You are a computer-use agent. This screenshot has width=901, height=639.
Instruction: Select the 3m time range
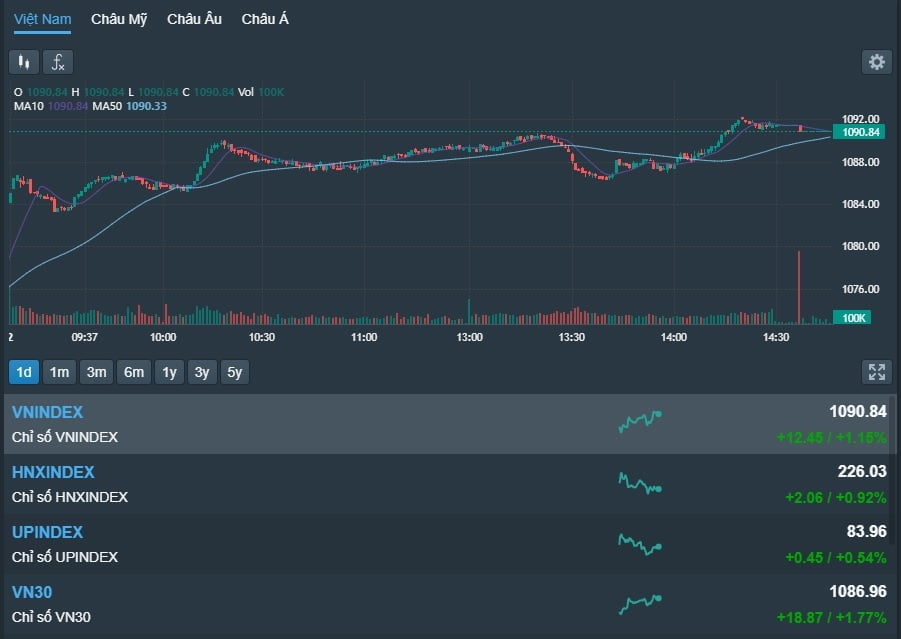coord(96,372)
